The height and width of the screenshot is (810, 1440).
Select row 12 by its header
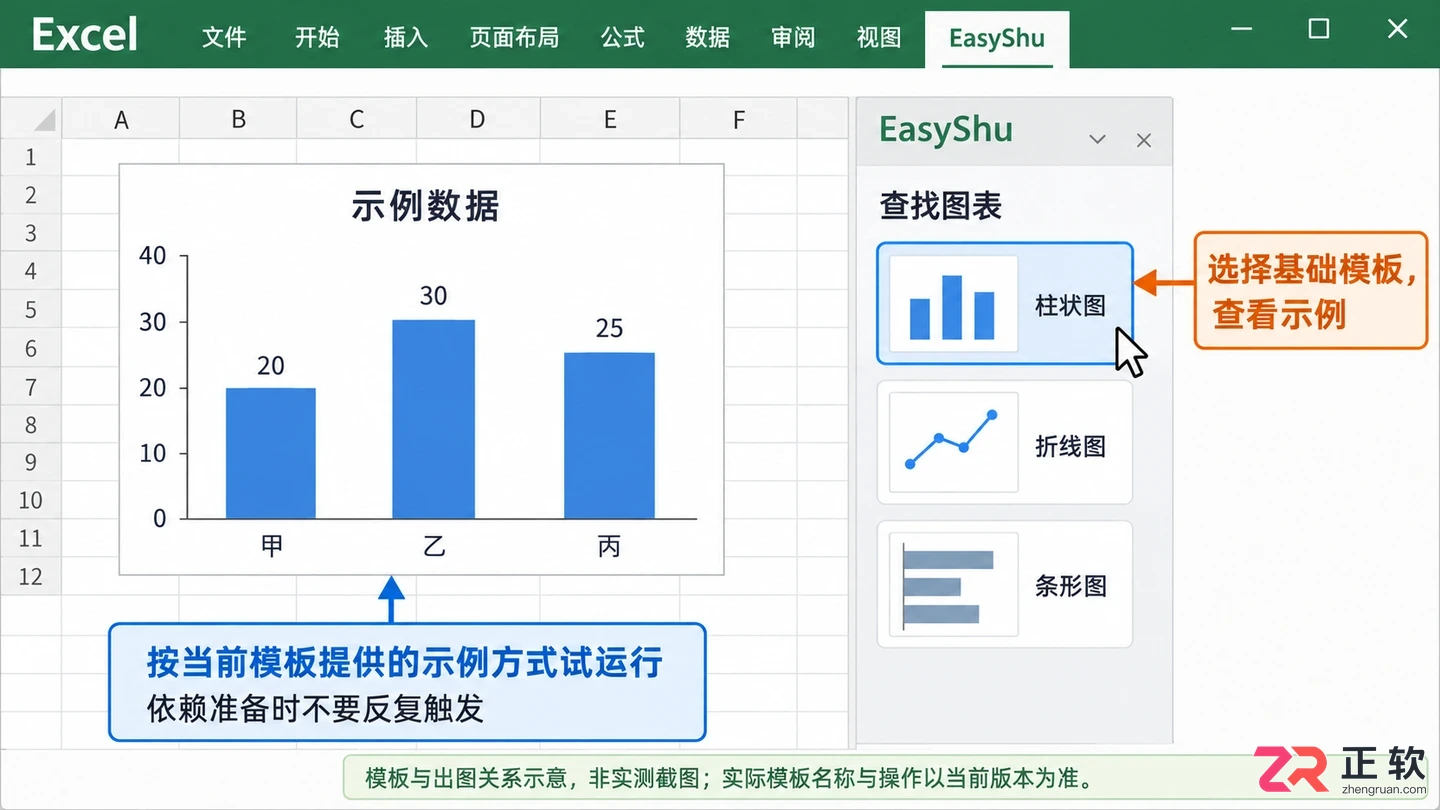click(x=31, y=576)
